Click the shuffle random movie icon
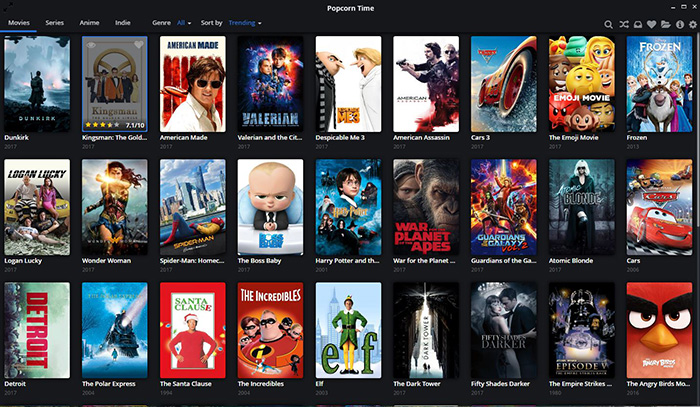The width and height of the screenshot is (700, 407). [623, 23]
